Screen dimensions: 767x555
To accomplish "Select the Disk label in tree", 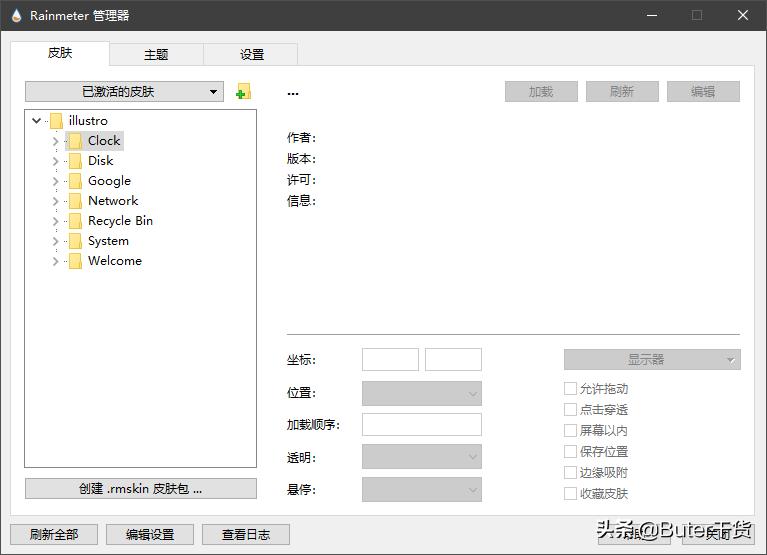I will coord(101,161).
